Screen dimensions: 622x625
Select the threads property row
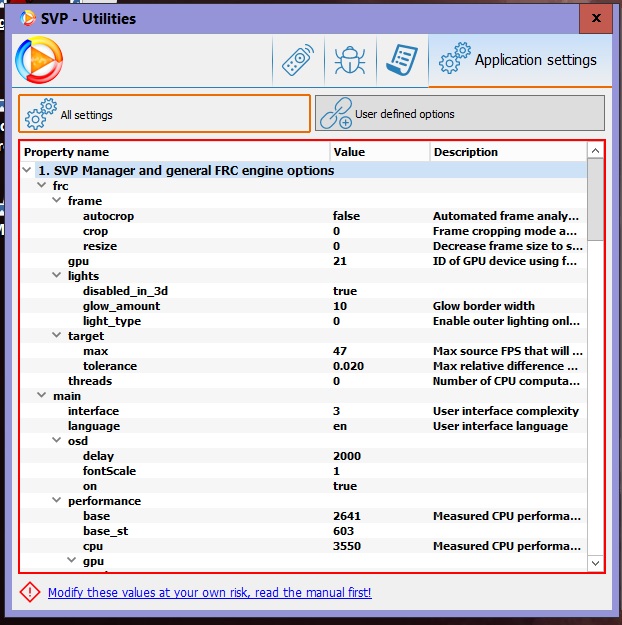303,381
